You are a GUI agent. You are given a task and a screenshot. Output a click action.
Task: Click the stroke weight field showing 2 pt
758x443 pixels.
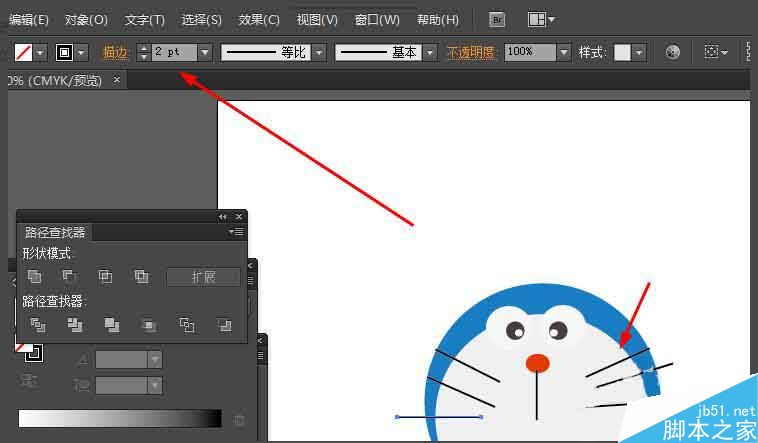174,52
